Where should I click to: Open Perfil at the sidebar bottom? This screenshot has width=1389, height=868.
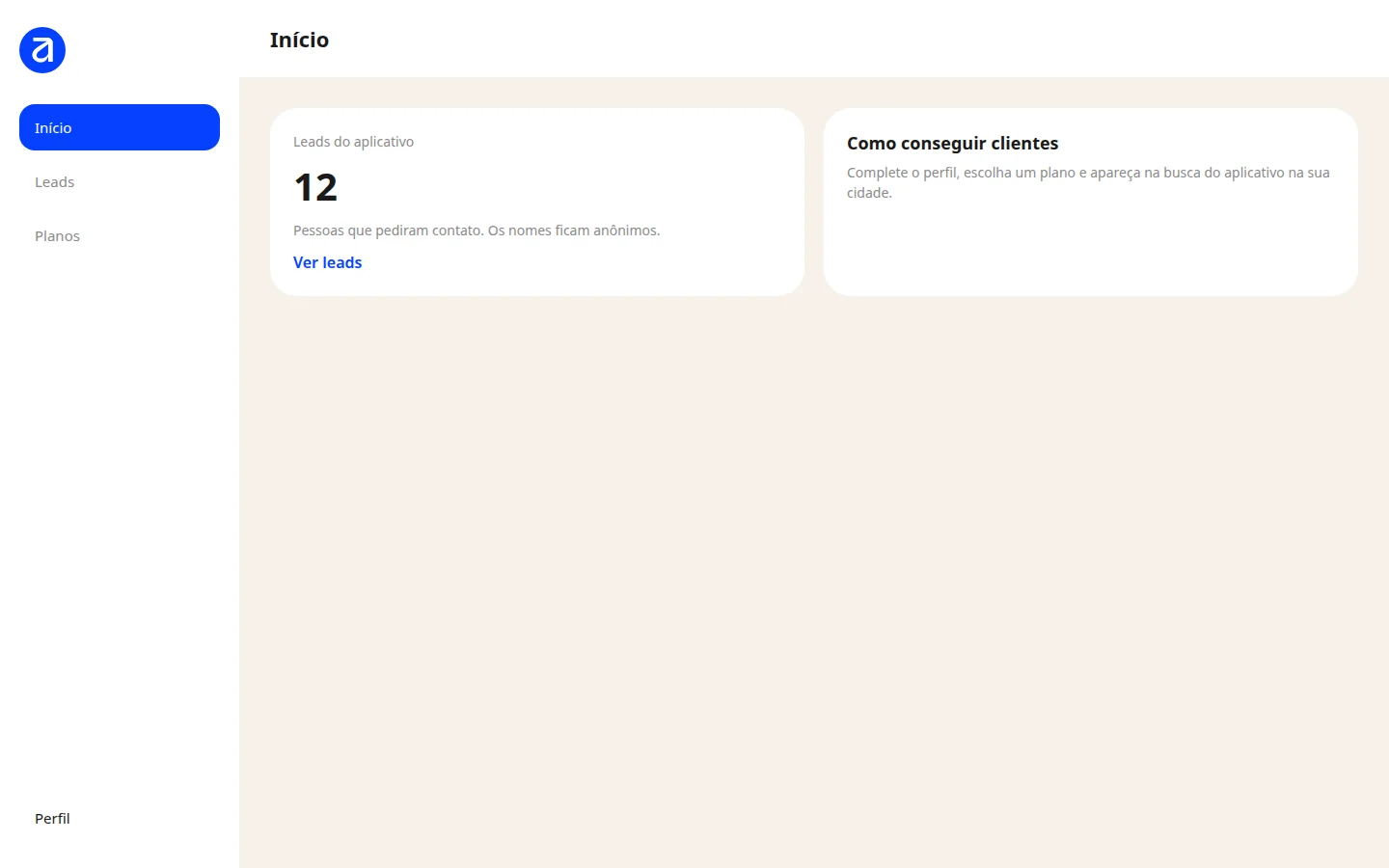[120, 818]
